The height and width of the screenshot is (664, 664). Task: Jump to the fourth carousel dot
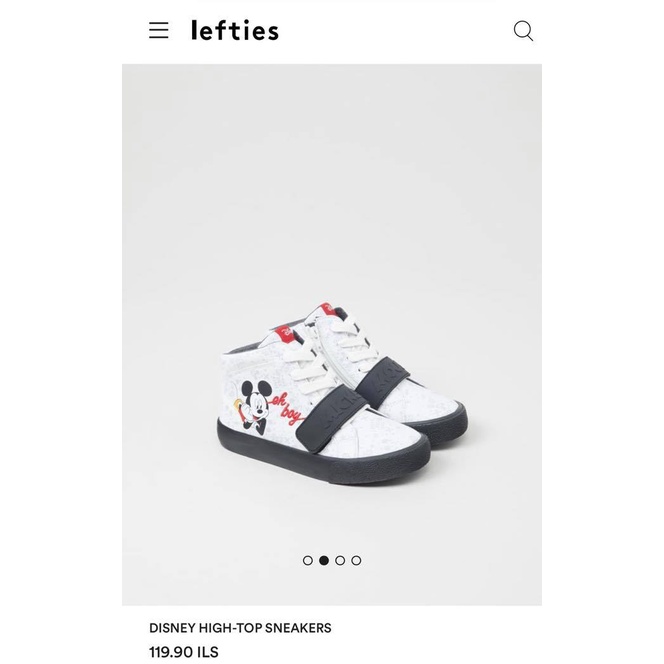click(x=356, y=560)
